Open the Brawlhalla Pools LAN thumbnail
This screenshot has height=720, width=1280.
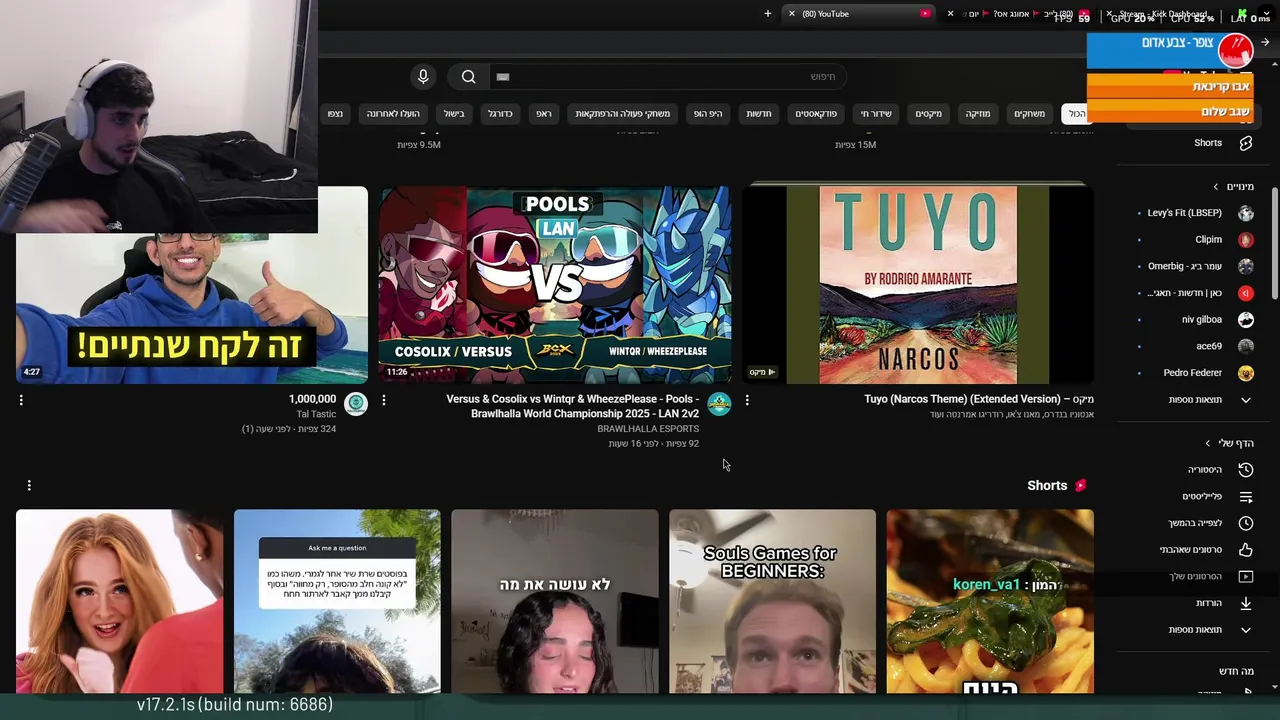point(555,285)
